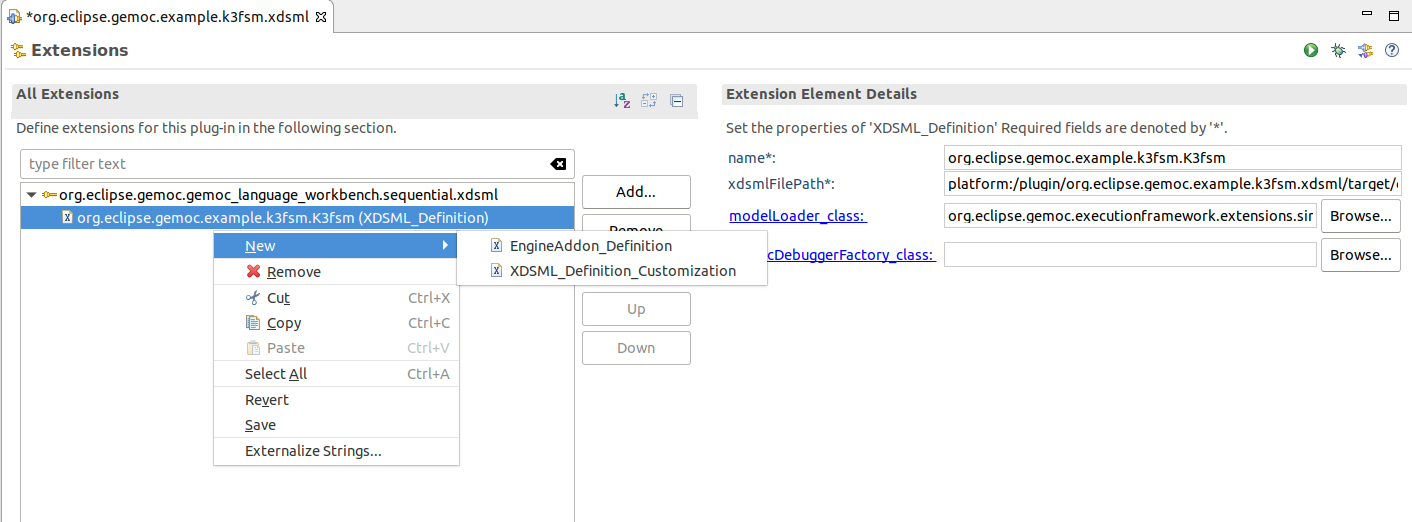Click the Extensions page header icon
Viewport: 1412px width, 522px height.
tap(17, 50)
